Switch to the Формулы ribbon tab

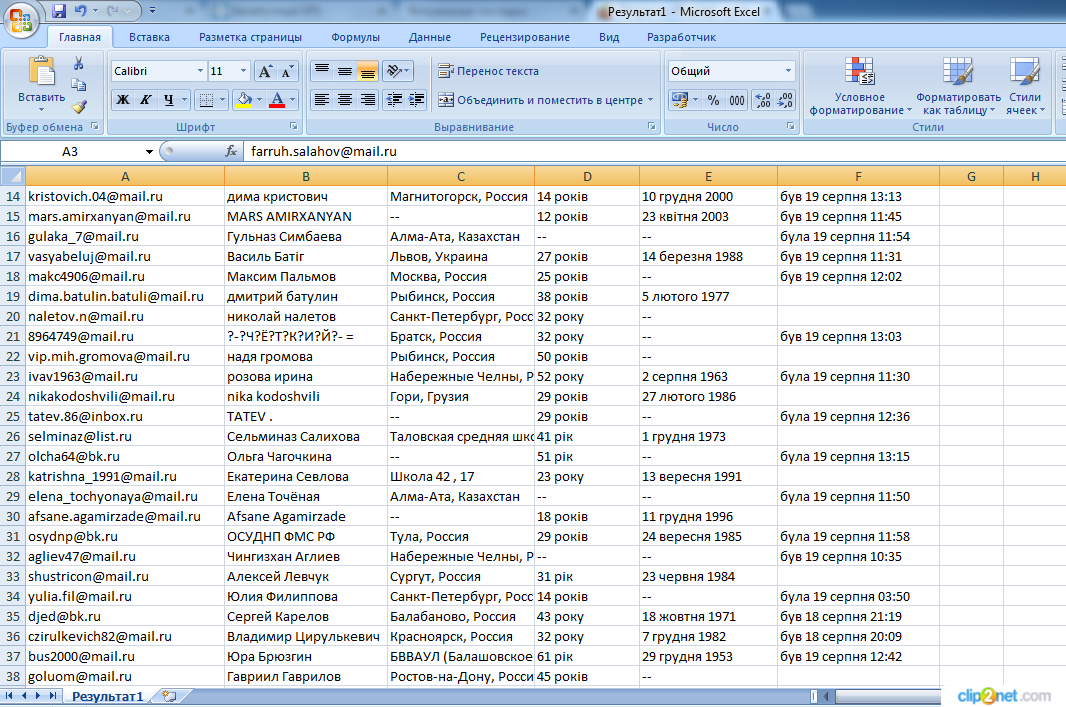pyautogui.click(x=355, y=37)
